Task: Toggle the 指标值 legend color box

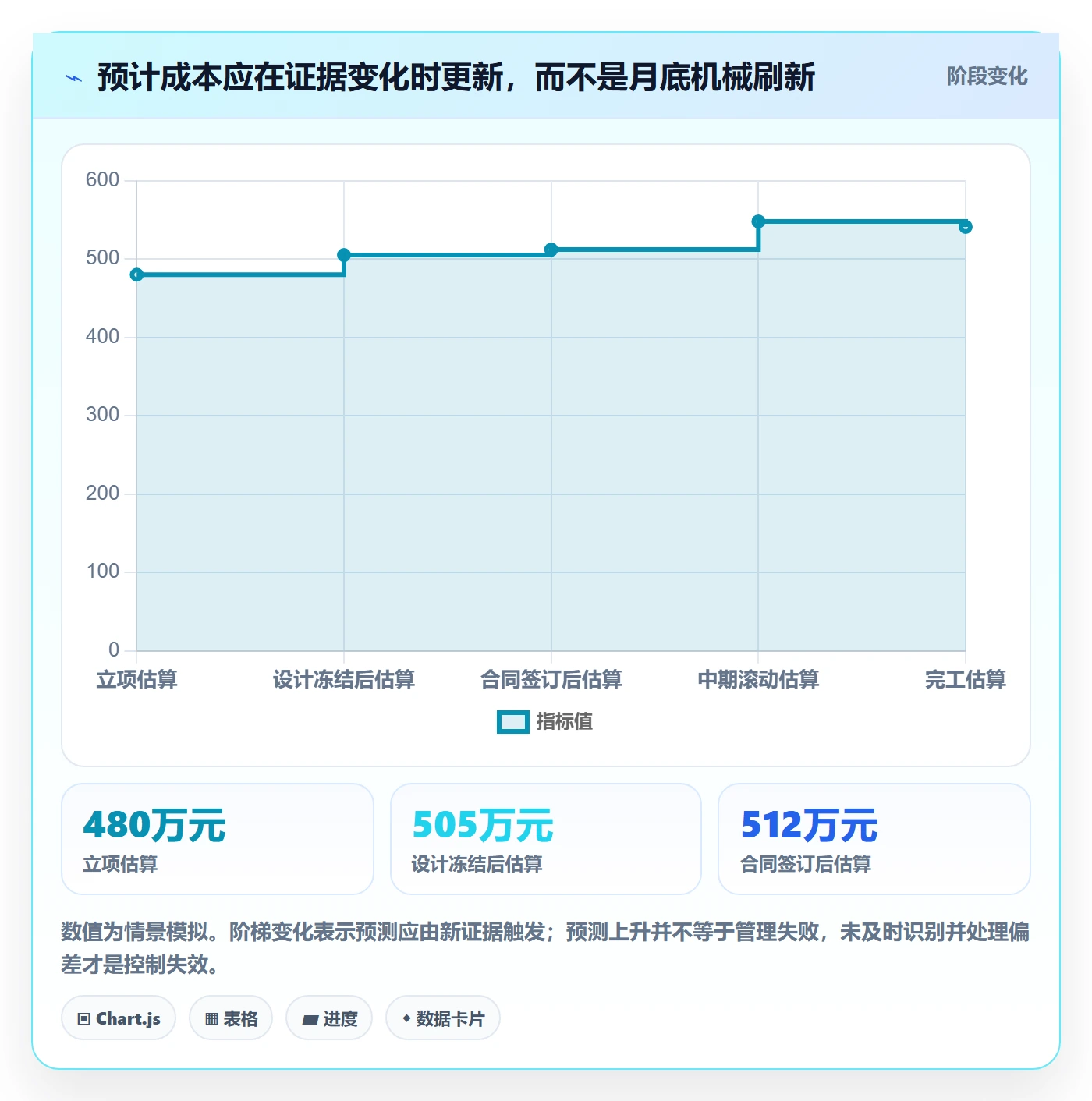Action: (513, 722)
